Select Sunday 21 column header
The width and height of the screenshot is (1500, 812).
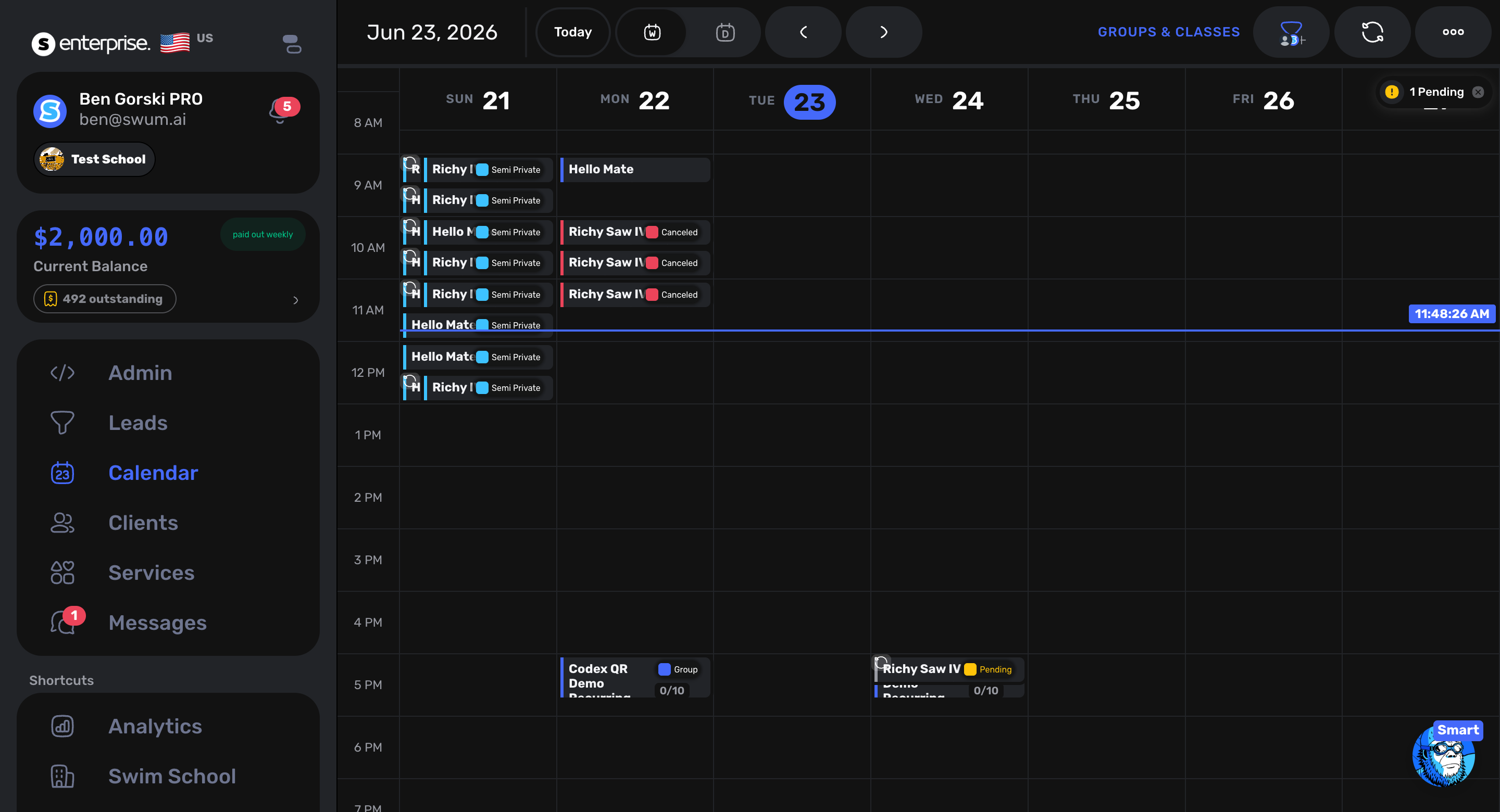point(478,100)
